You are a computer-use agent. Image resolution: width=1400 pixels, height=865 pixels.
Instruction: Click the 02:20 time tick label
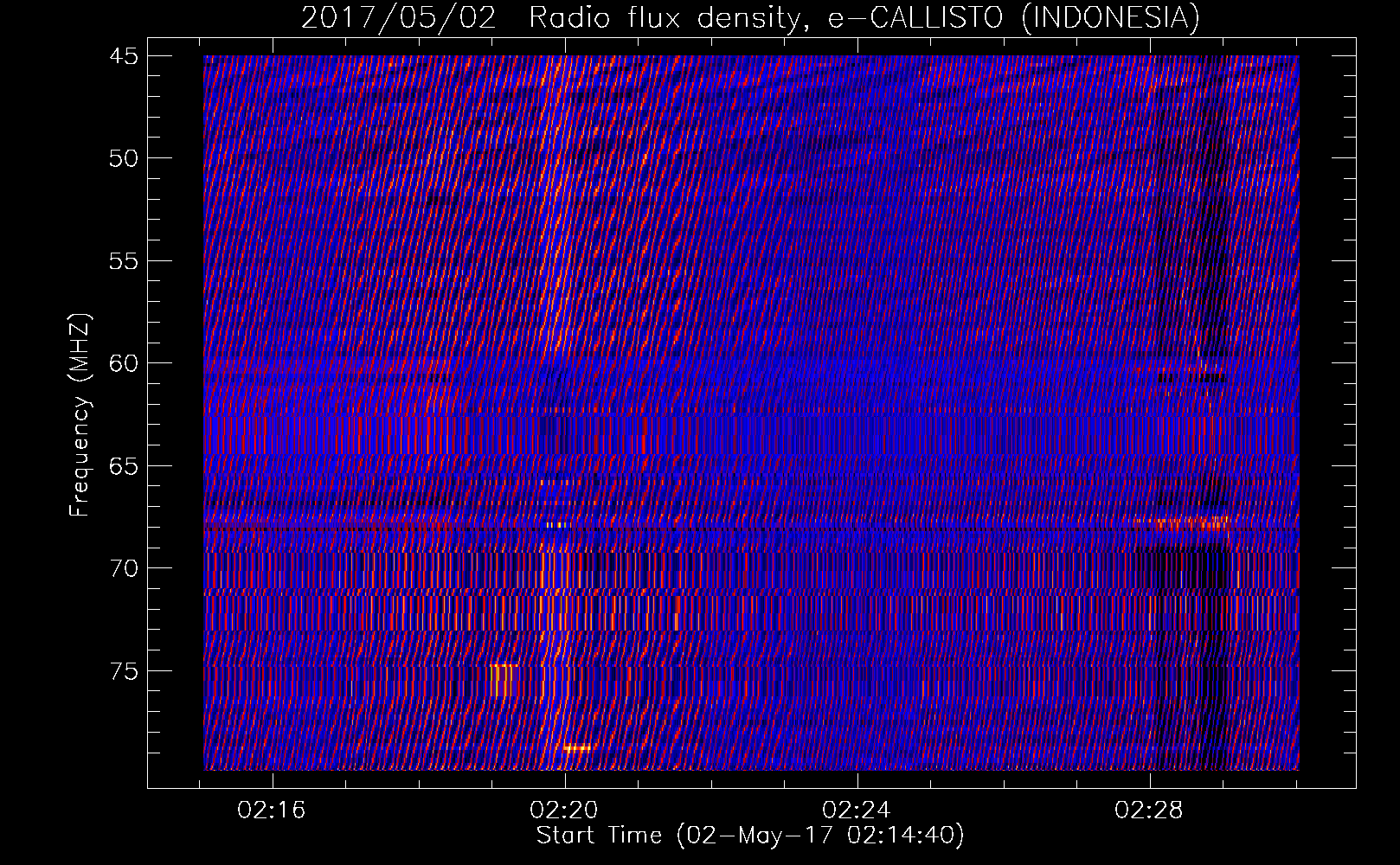tap(564, 811)
